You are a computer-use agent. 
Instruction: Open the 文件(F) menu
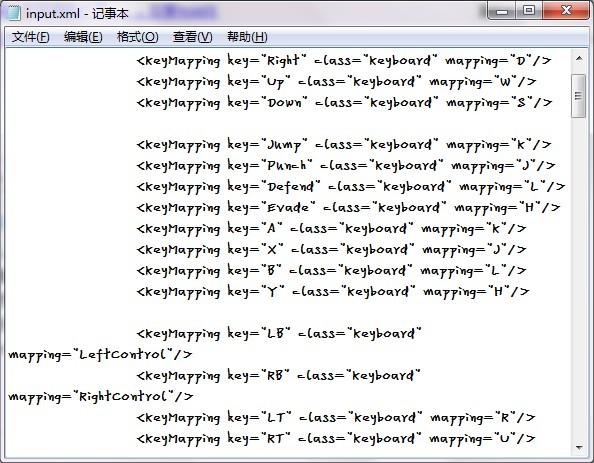pyautogui.click(x=30, y=37)
